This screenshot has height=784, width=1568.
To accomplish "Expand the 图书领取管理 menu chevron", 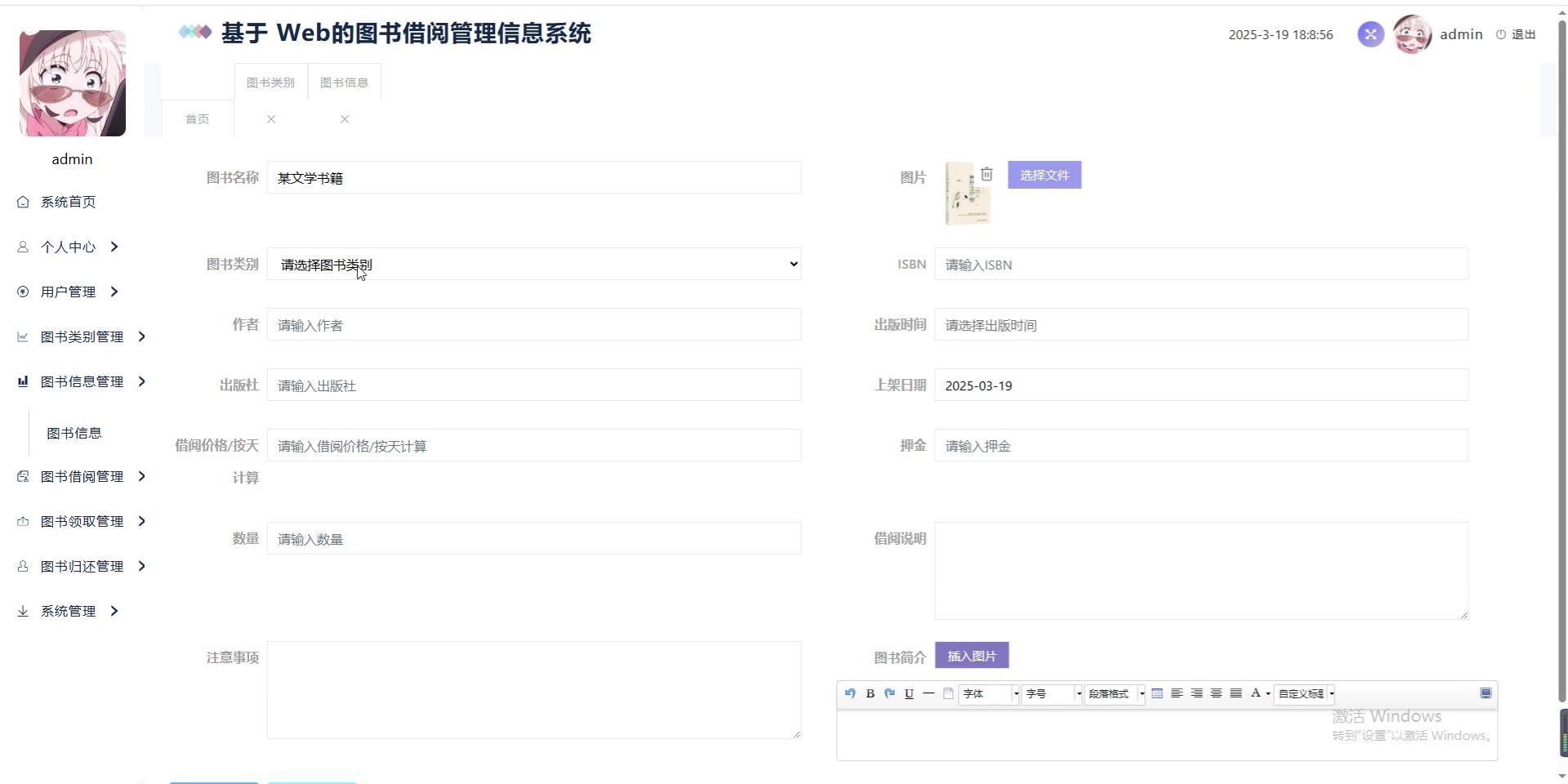I will 142,521.
